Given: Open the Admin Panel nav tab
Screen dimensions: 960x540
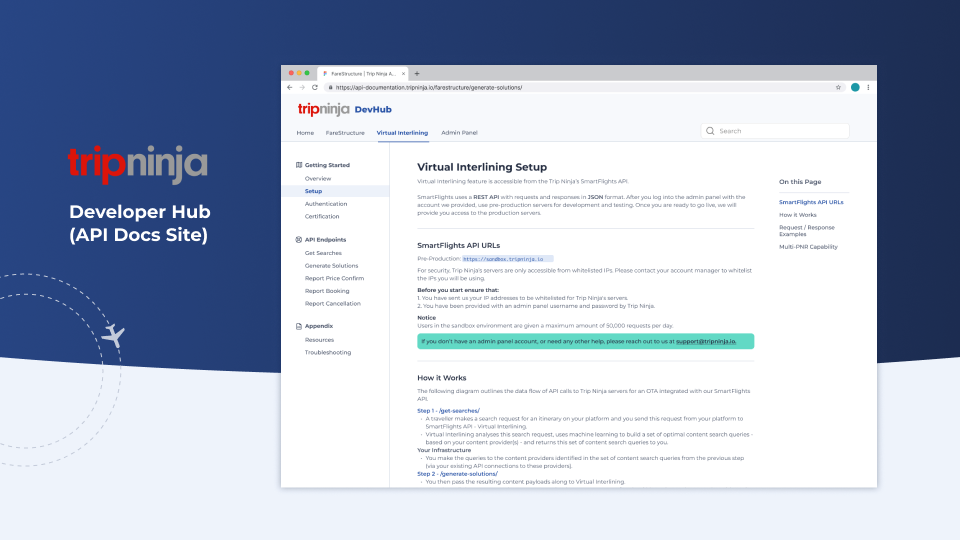Looking at the screenshot, I should click(x=459, y=133).
